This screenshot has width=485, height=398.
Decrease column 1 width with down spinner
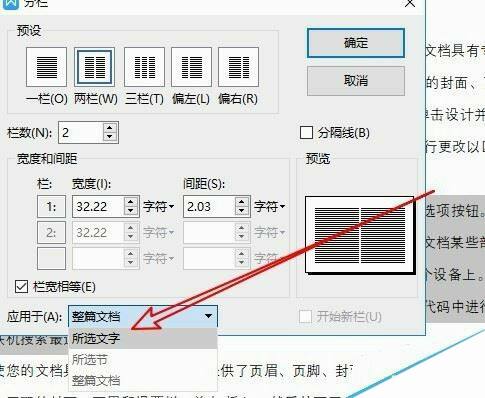tap(131, 211)
